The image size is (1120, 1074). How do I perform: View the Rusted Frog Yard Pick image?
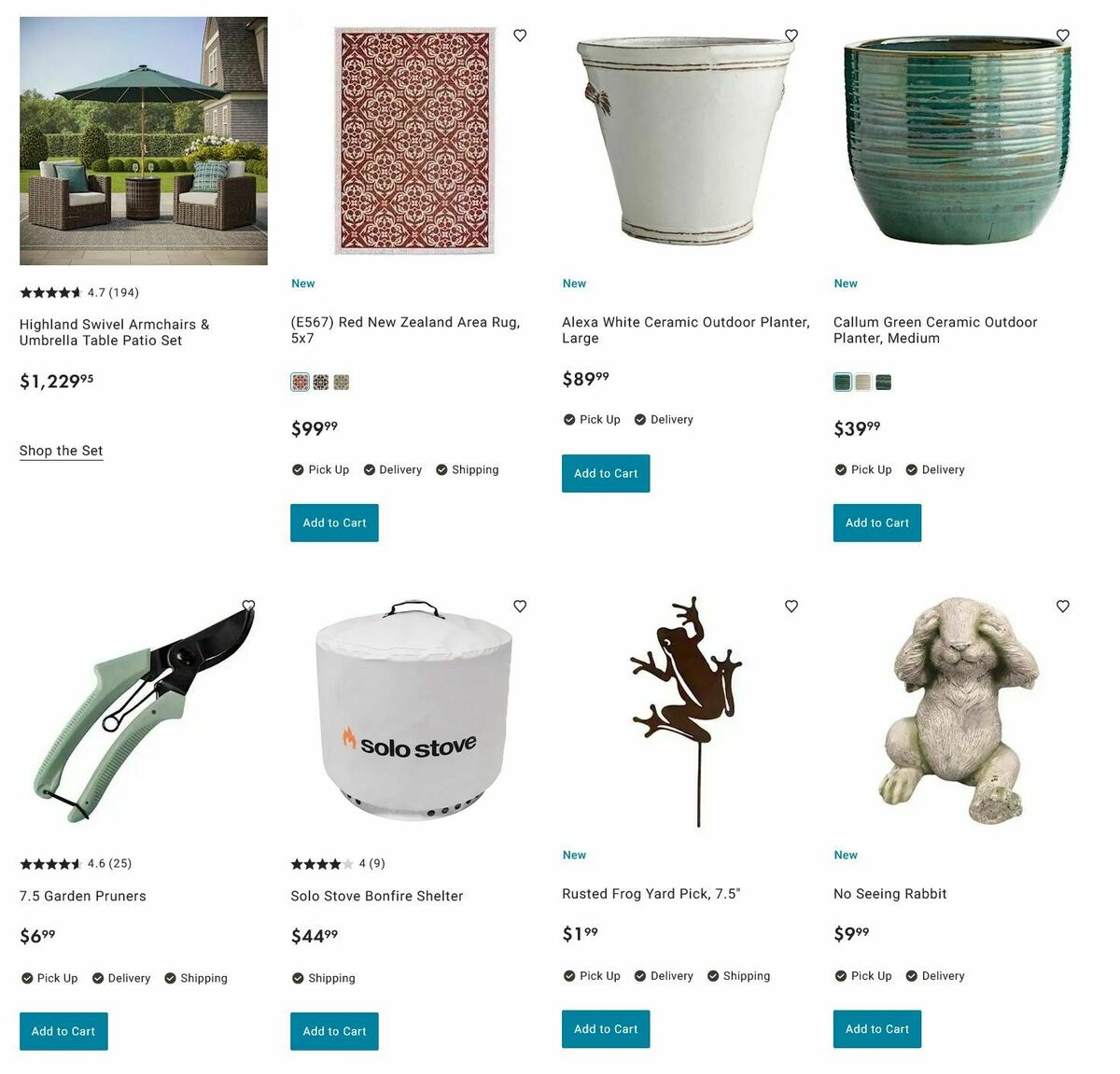pos(687,711)
